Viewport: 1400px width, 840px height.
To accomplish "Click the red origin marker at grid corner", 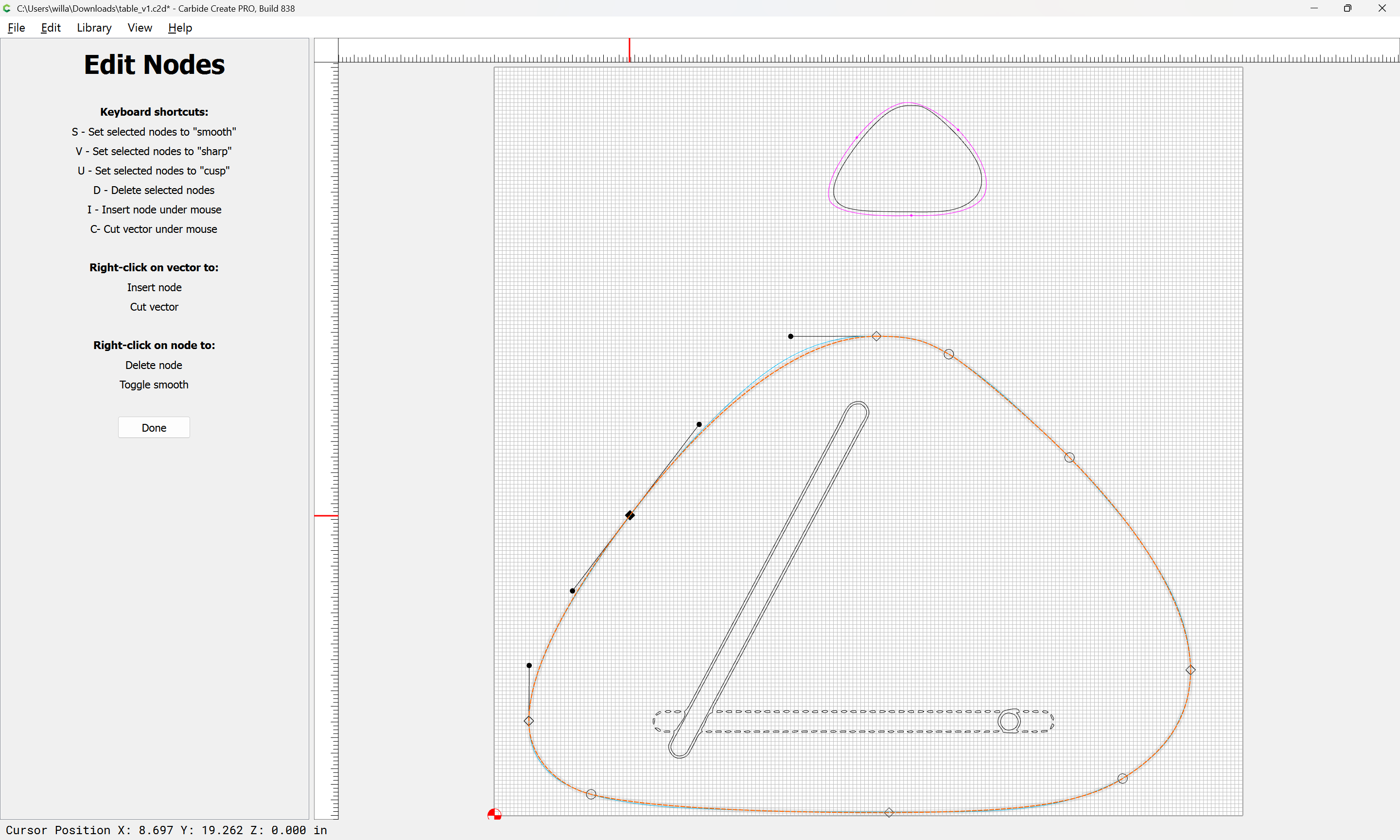I will click(494, 815).
